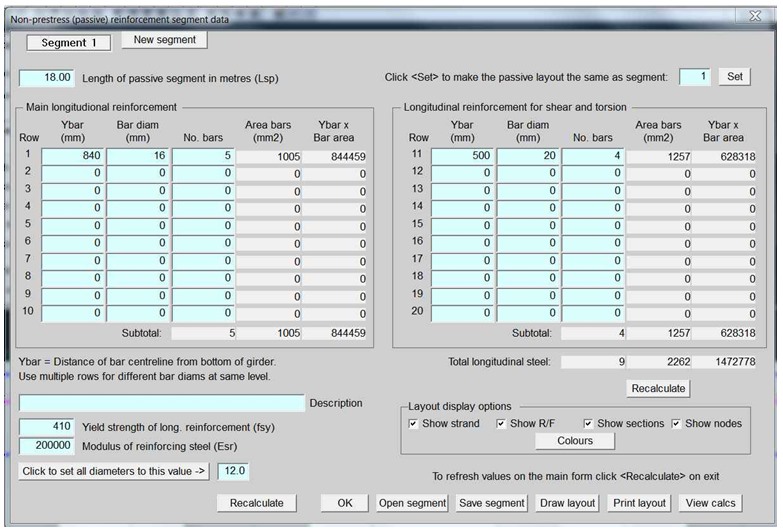Click total longitudinal steel bar count 9
Viewport: 783px width, 532px height.
click(593, 362)
